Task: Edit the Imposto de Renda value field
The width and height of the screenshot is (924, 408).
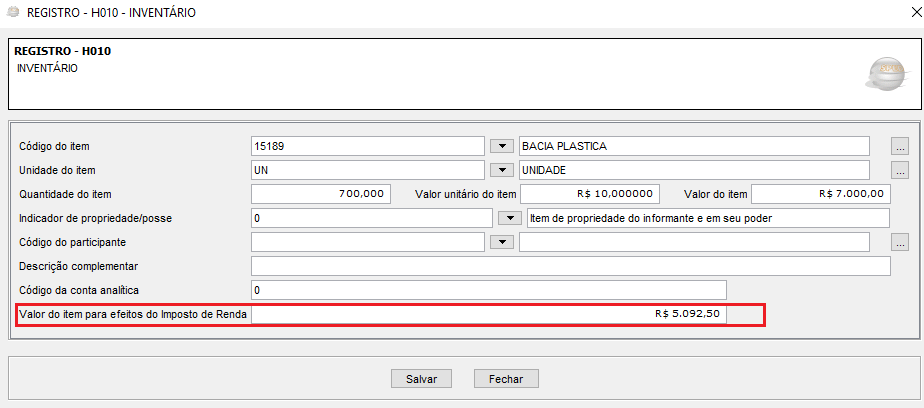Action: [x=490, y=315]
